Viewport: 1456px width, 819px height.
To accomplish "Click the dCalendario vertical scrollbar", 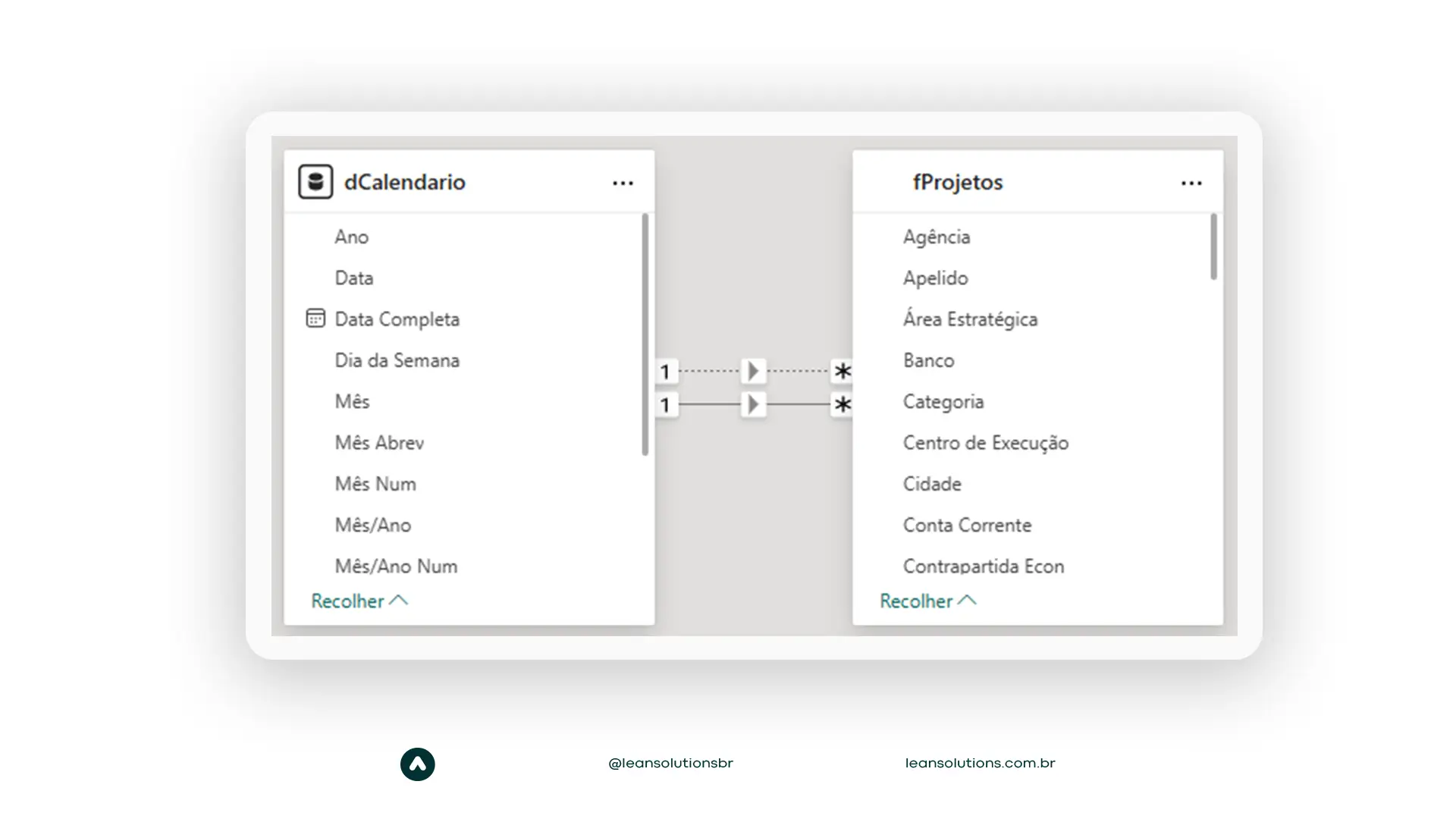I will 645,334.
